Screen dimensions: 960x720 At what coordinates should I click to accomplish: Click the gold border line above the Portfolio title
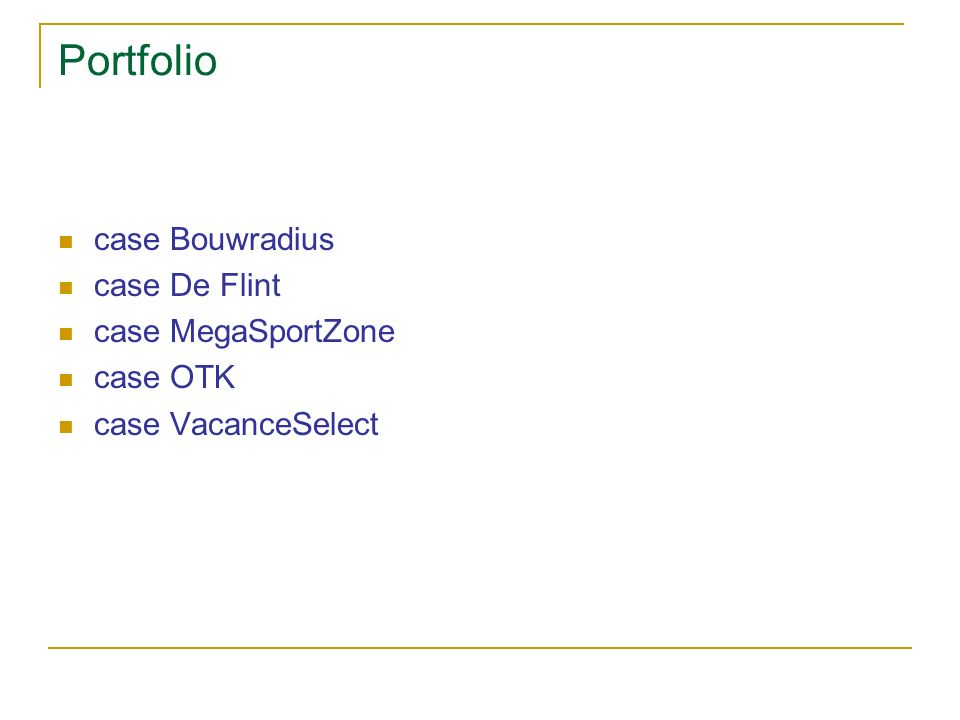[471, 24]
